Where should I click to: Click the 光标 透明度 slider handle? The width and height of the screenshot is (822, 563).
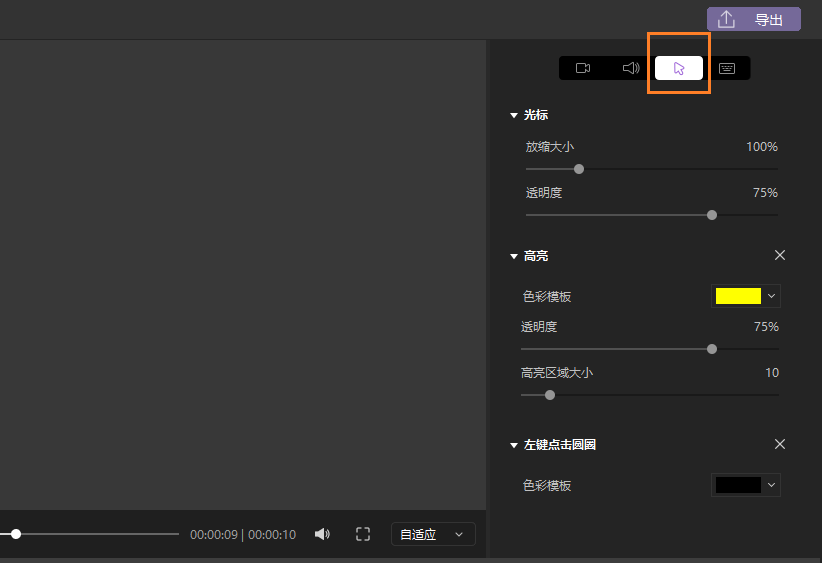[x=712, y=215]
